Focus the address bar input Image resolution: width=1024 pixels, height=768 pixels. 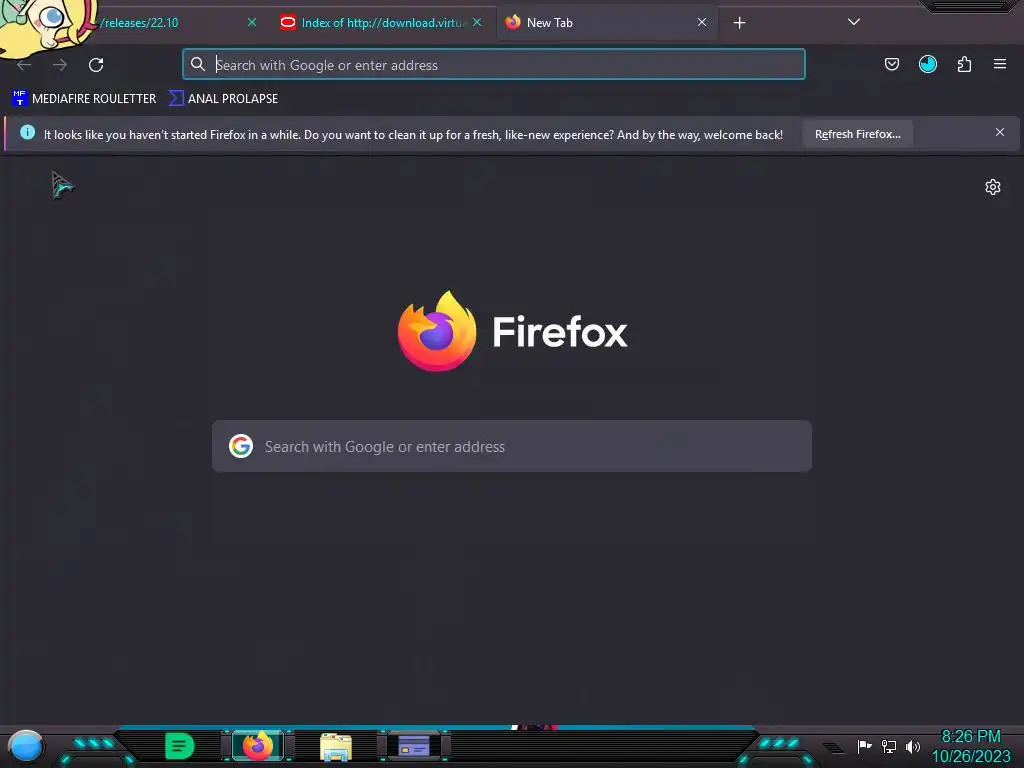494,65
